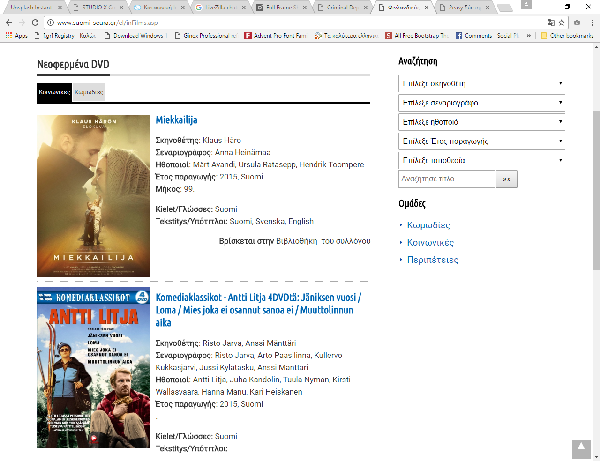
Task: Click screenwriter link Anna Heinämaa
Action: 242,152
